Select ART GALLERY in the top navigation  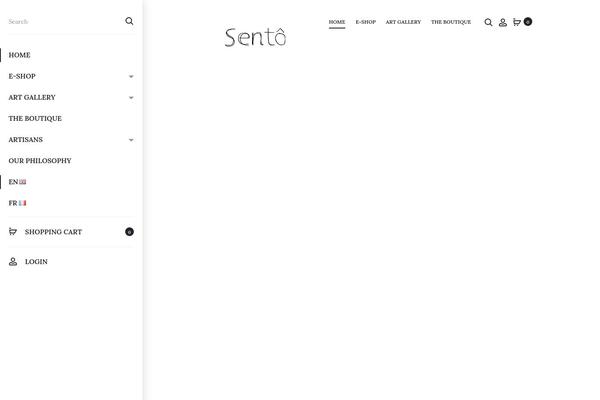point(403,22)
